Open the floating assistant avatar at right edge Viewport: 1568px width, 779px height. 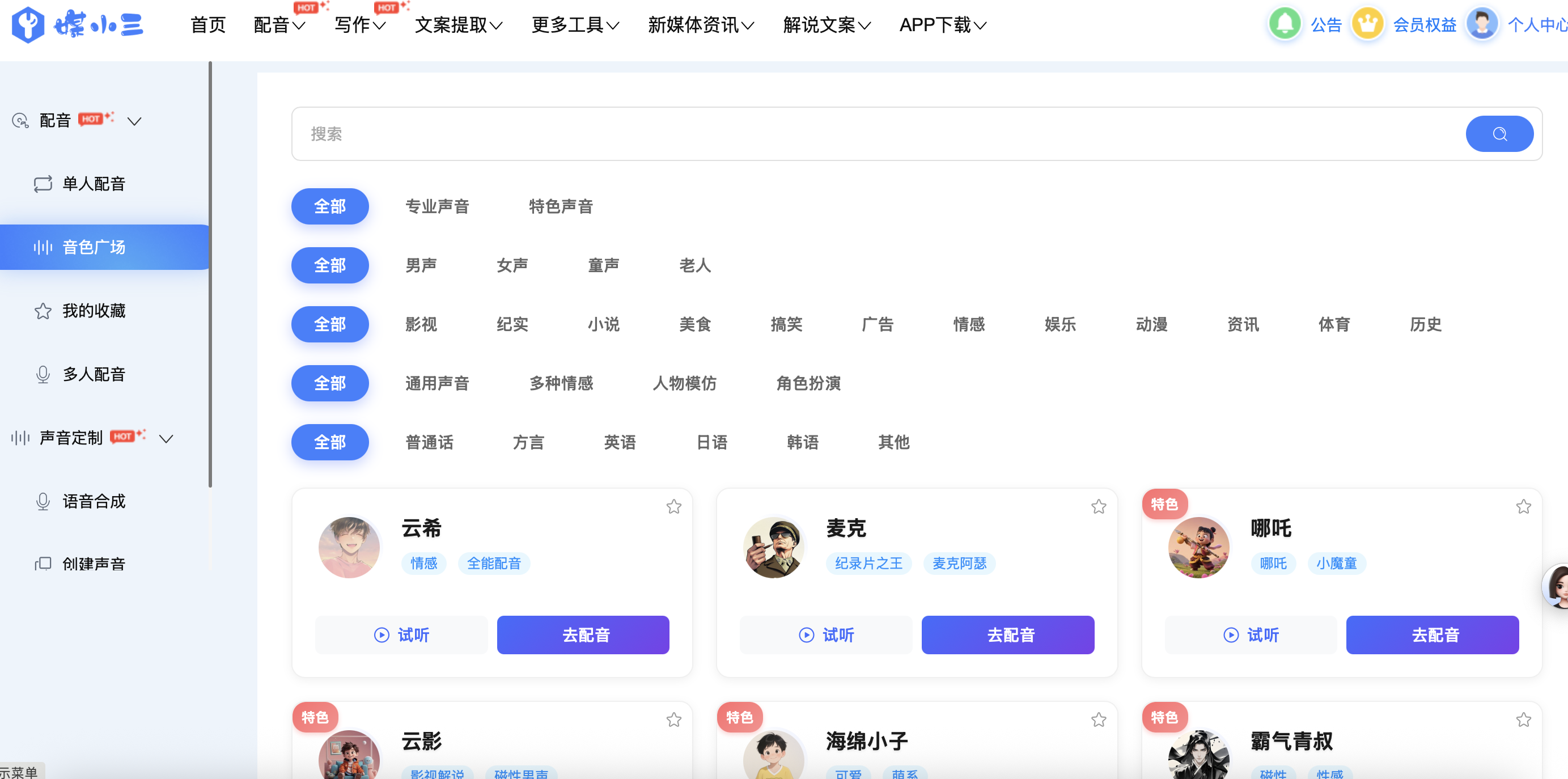[1556, 586]
